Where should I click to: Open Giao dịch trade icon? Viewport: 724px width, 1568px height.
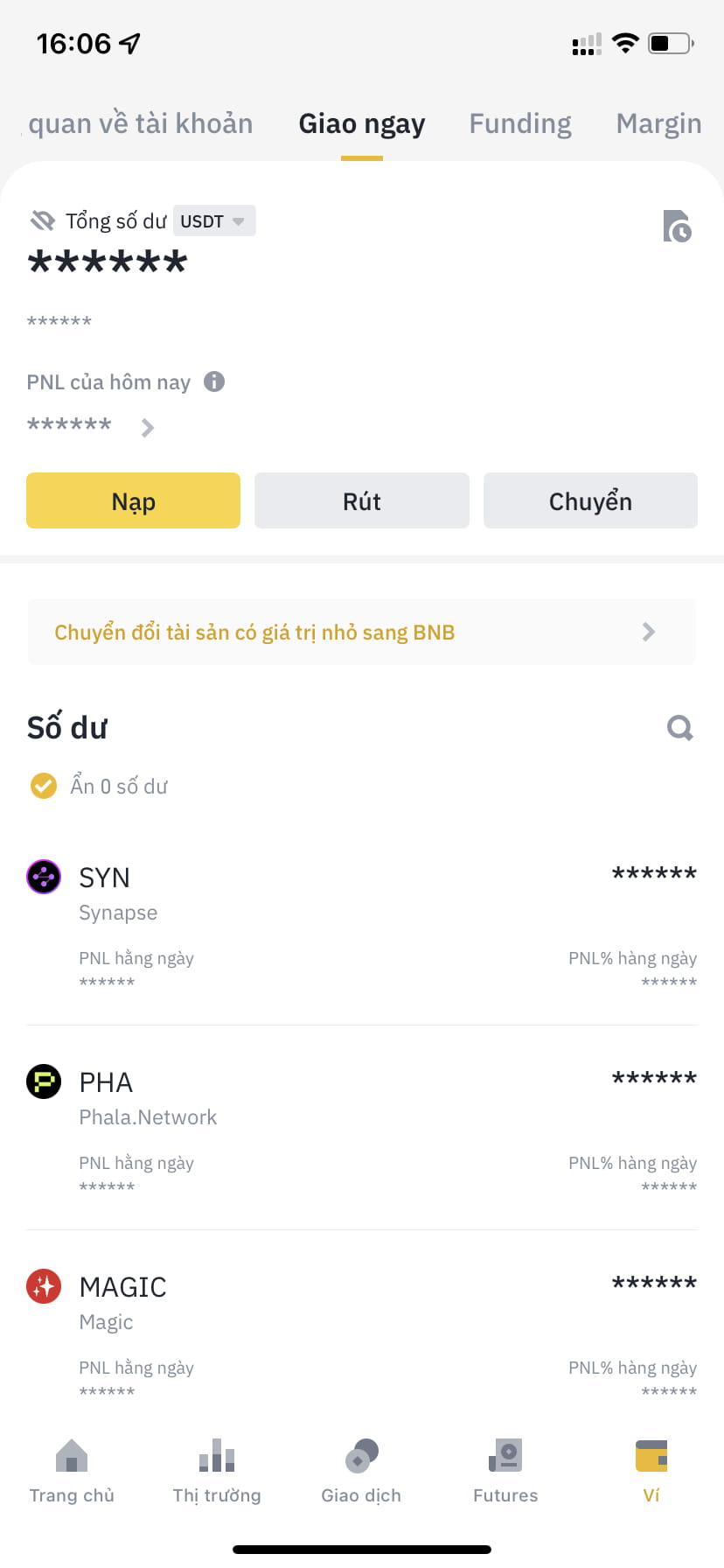pyautogui.click(x=361, y=1457)
